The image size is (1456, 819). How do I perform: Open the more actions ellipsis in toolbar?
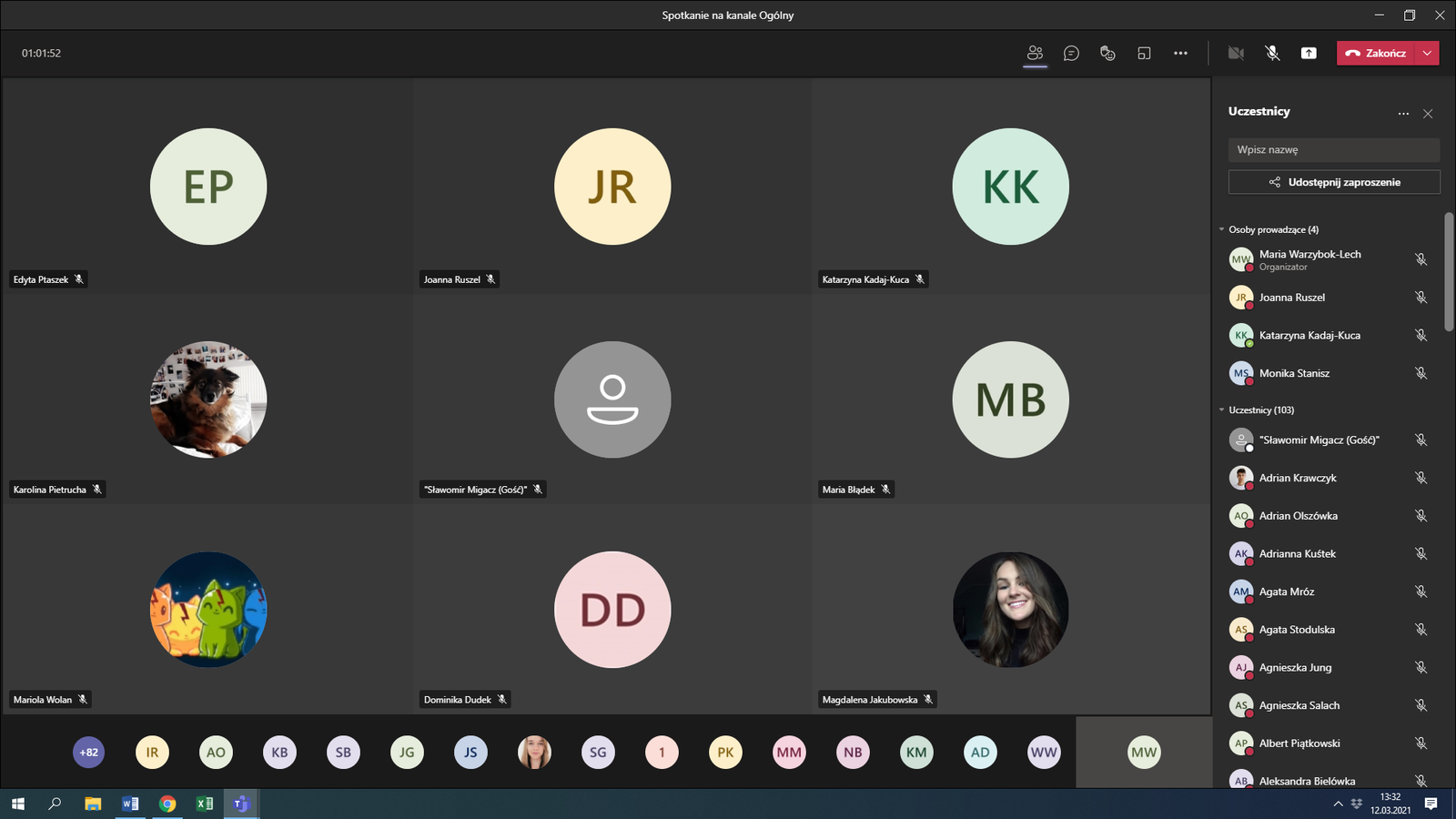pos(1180,53)
